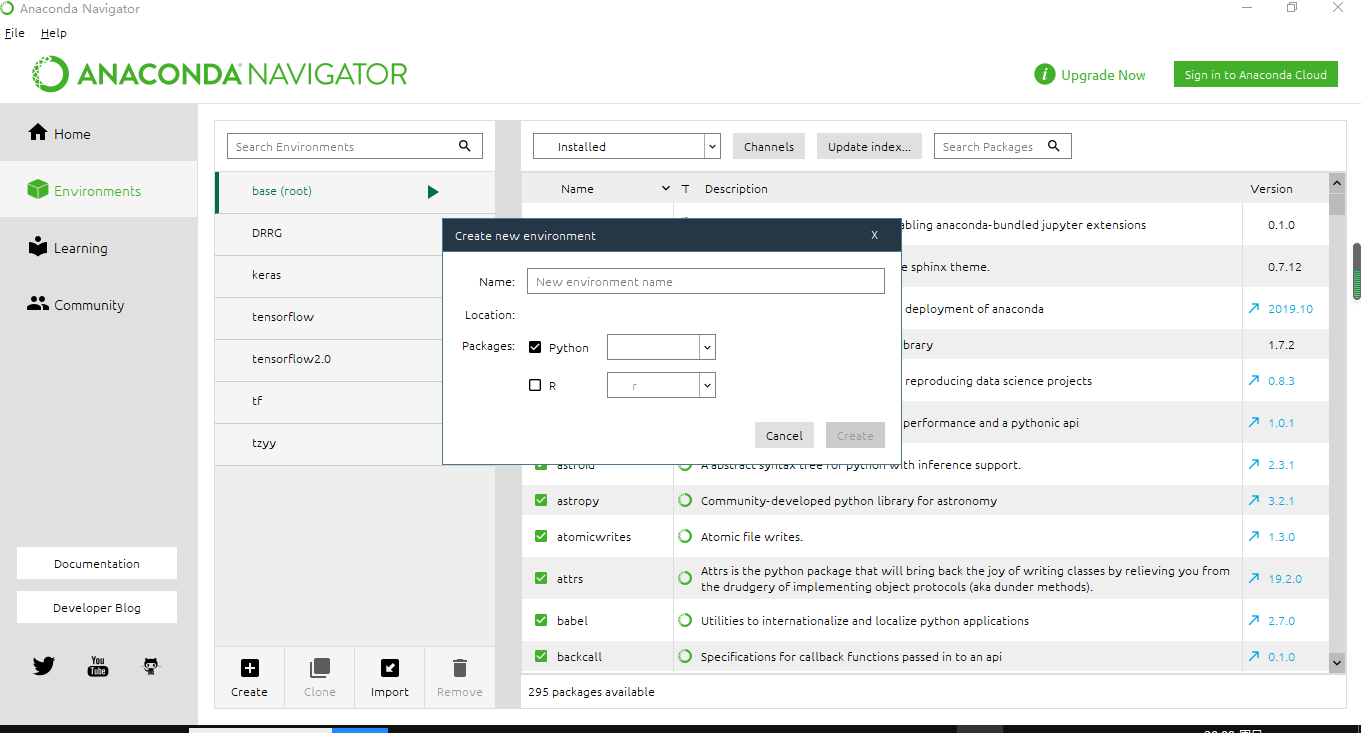1361x733 pixels.
Task: Close the Create new environment dialog
Action: pyautogui.click(x=874, y=236)
